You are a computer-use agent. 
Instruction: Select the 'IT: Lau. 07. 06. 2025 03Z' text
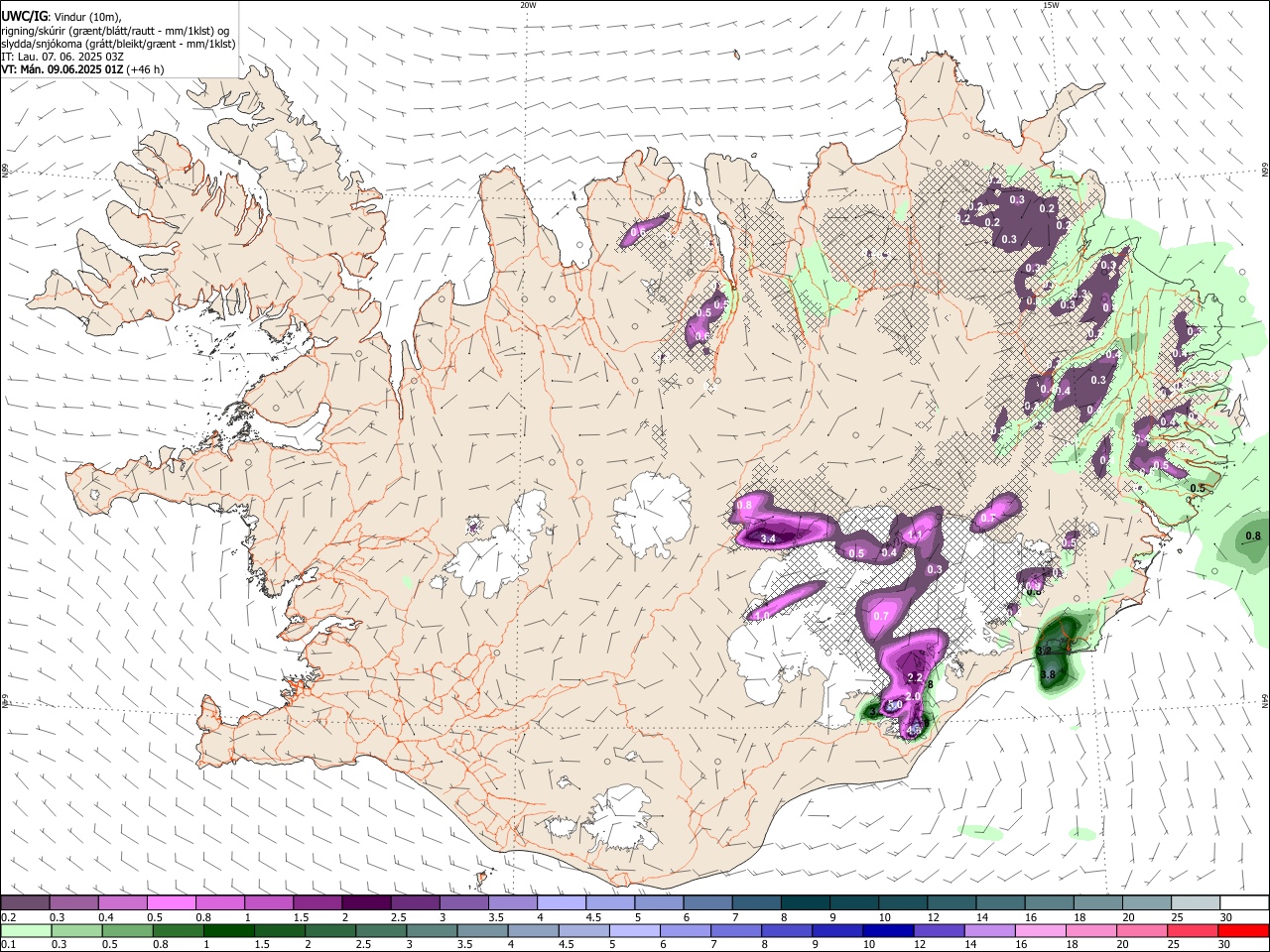[x=63, y=57]
